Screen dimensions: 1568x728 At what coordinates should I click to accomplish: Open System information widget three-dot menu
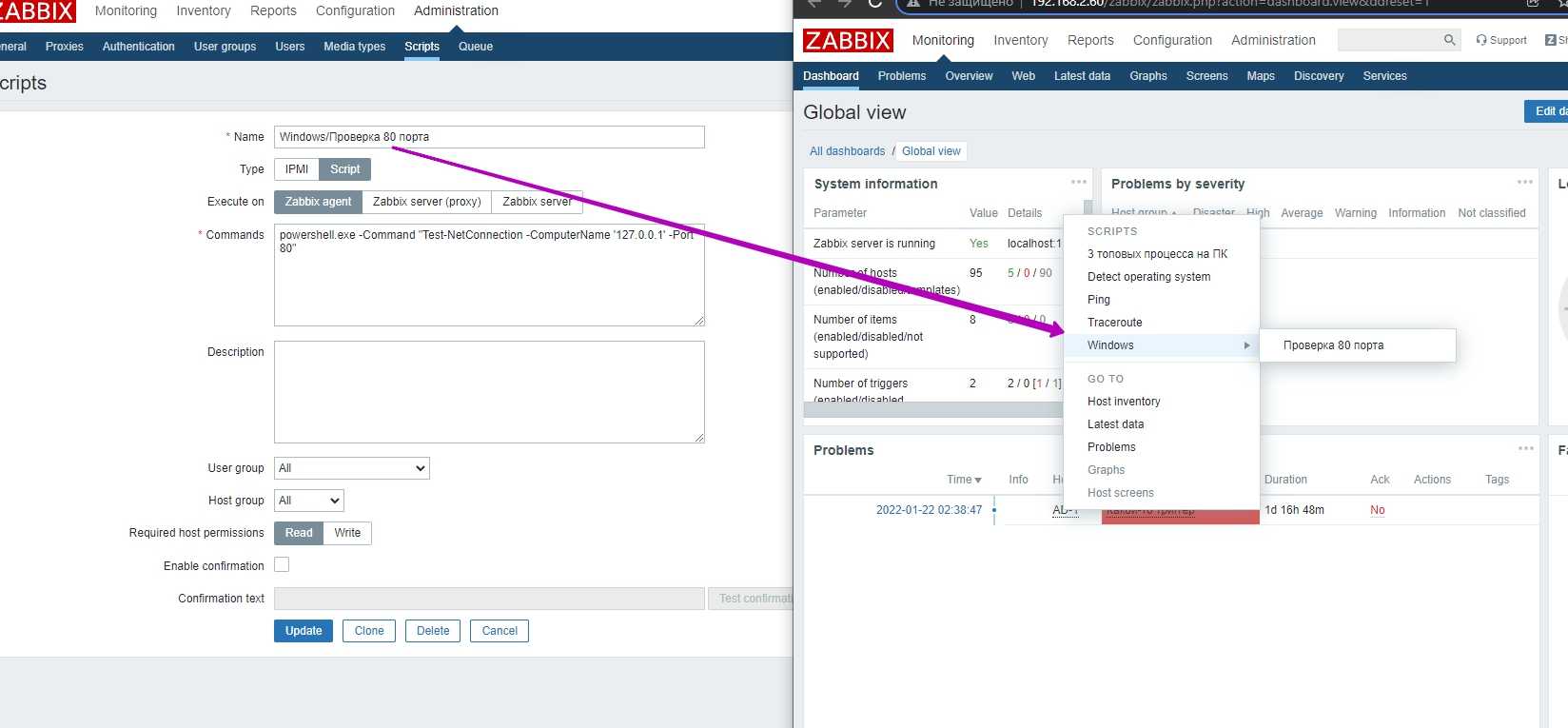[1078, 182]
